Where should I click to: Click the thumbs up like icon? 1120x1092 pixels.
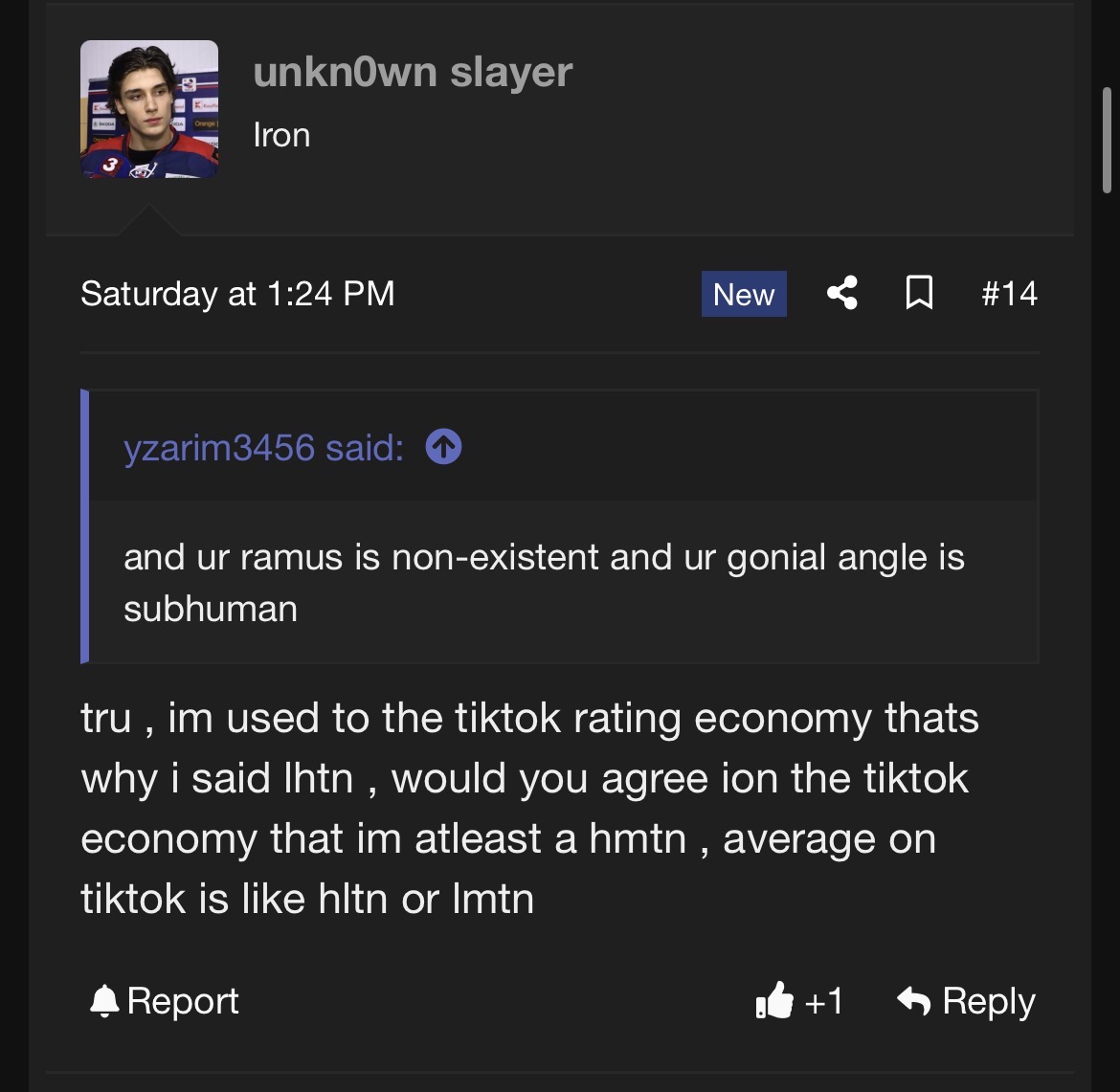pyautogui.click(x=774, y=1001)
